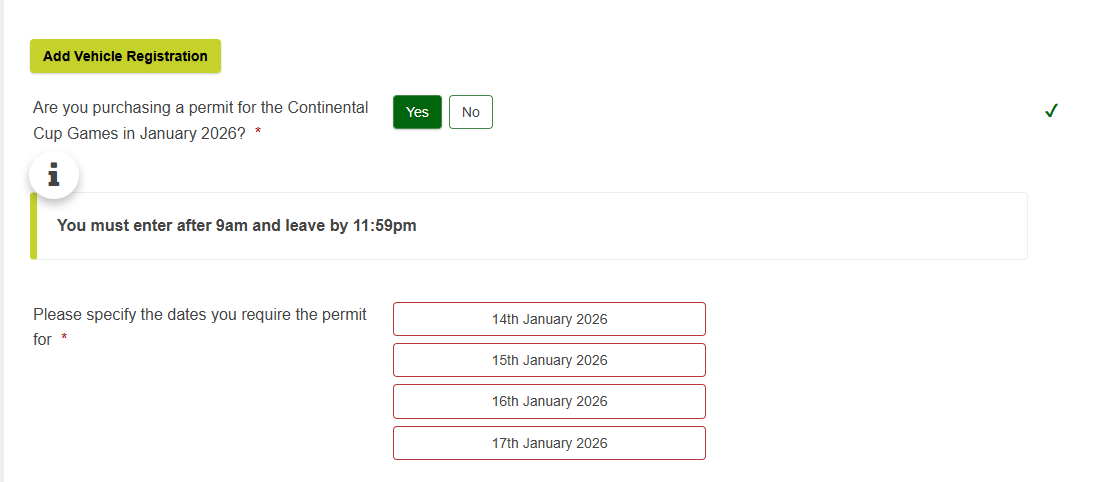The width and height of the screenshot is (1119, 482).
Task: Select Yes for Continental Cup Games permit
Action: pyautogui.click(x=417, y=112)
